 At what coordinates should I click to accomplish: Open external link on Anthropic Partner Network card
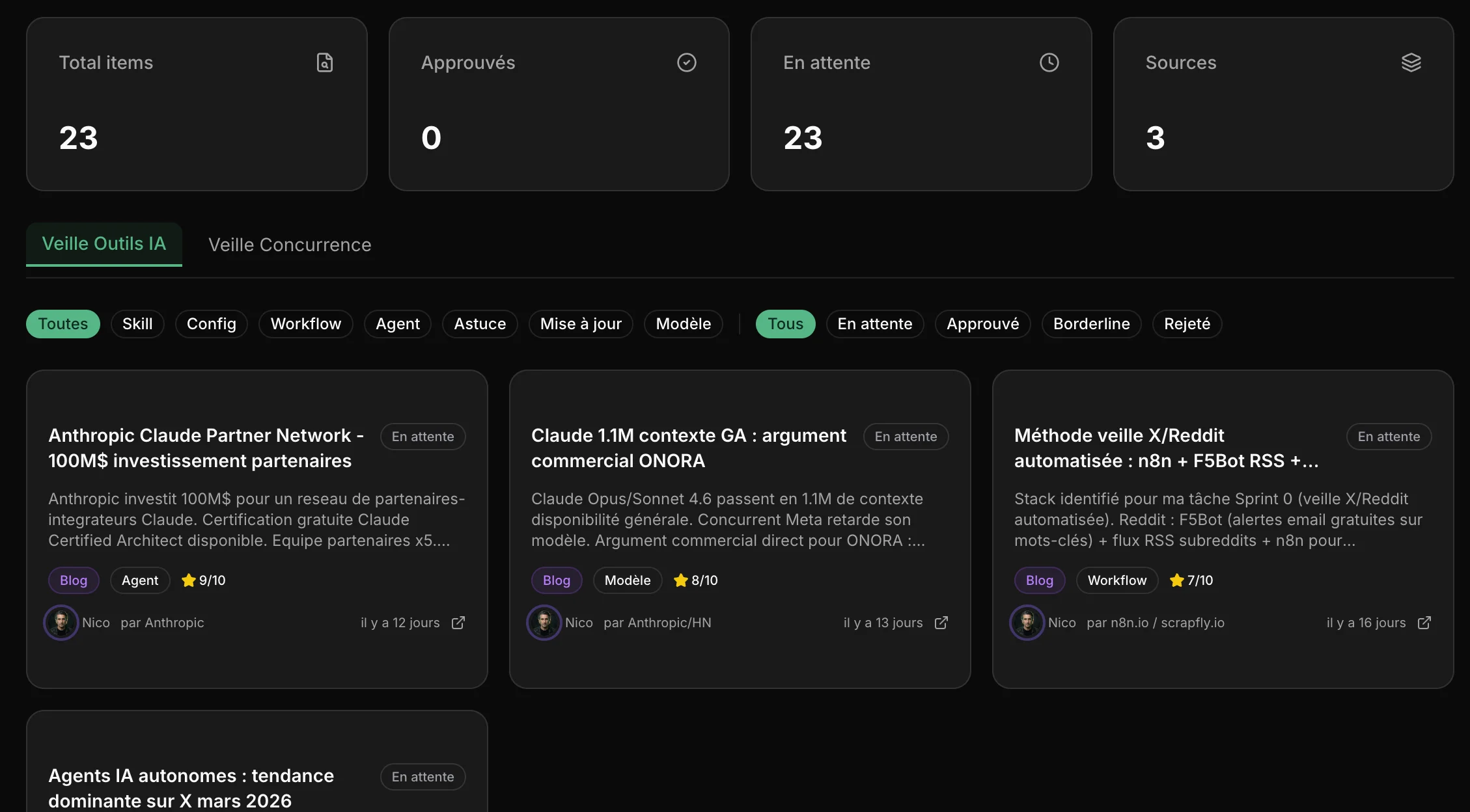(x=458, y=623)
